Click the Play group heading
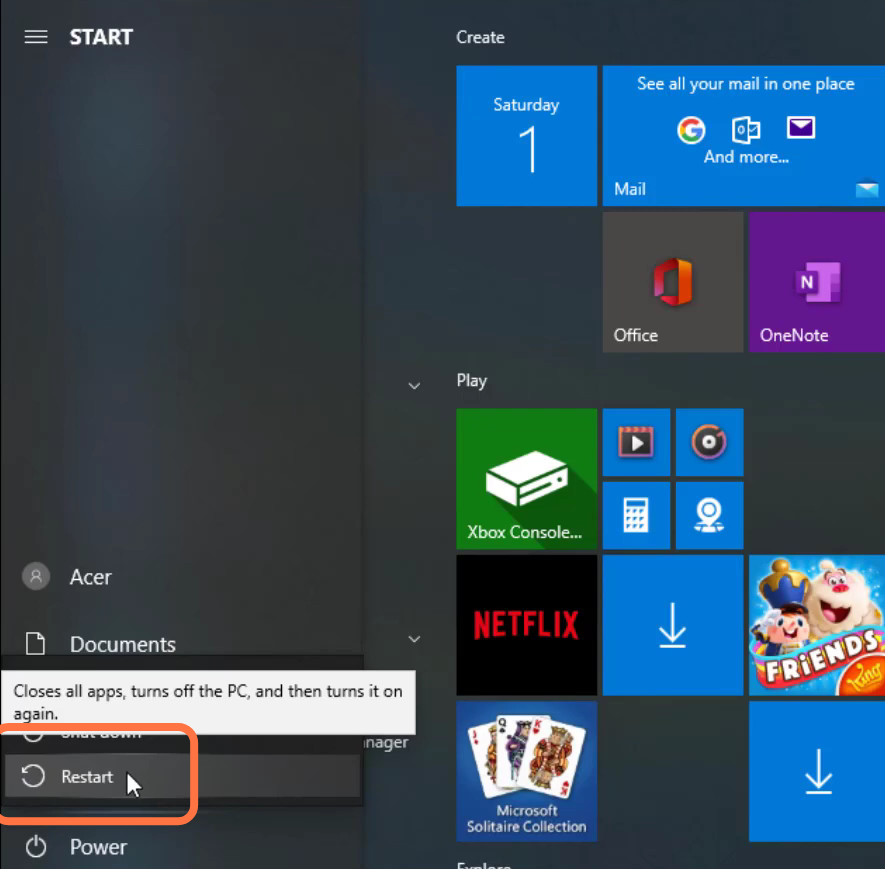Screen dimensions: 885x869 coord(471,381)
